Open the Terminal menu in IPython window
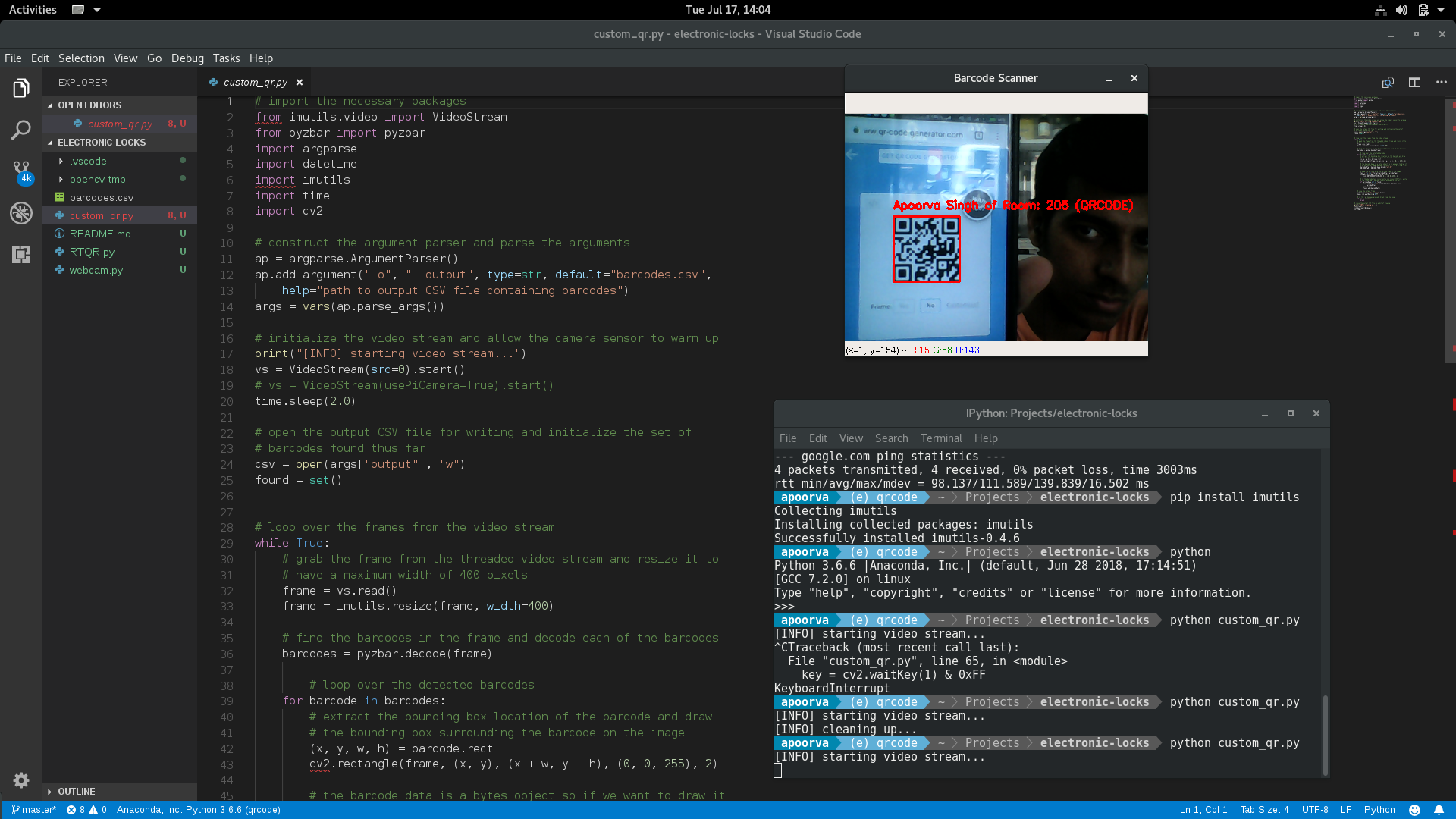 click(940, 438)
